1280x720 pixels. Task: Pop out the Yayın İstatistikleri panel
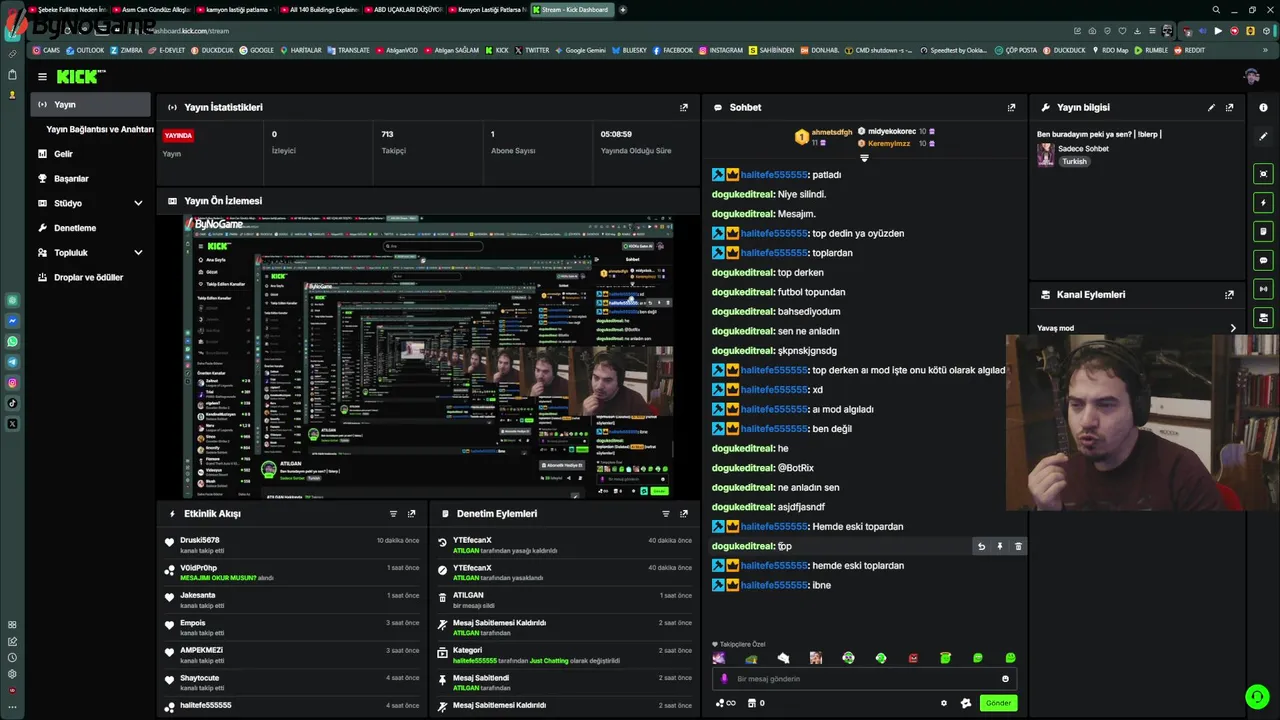pyautogui.click(x=684, y=107)
